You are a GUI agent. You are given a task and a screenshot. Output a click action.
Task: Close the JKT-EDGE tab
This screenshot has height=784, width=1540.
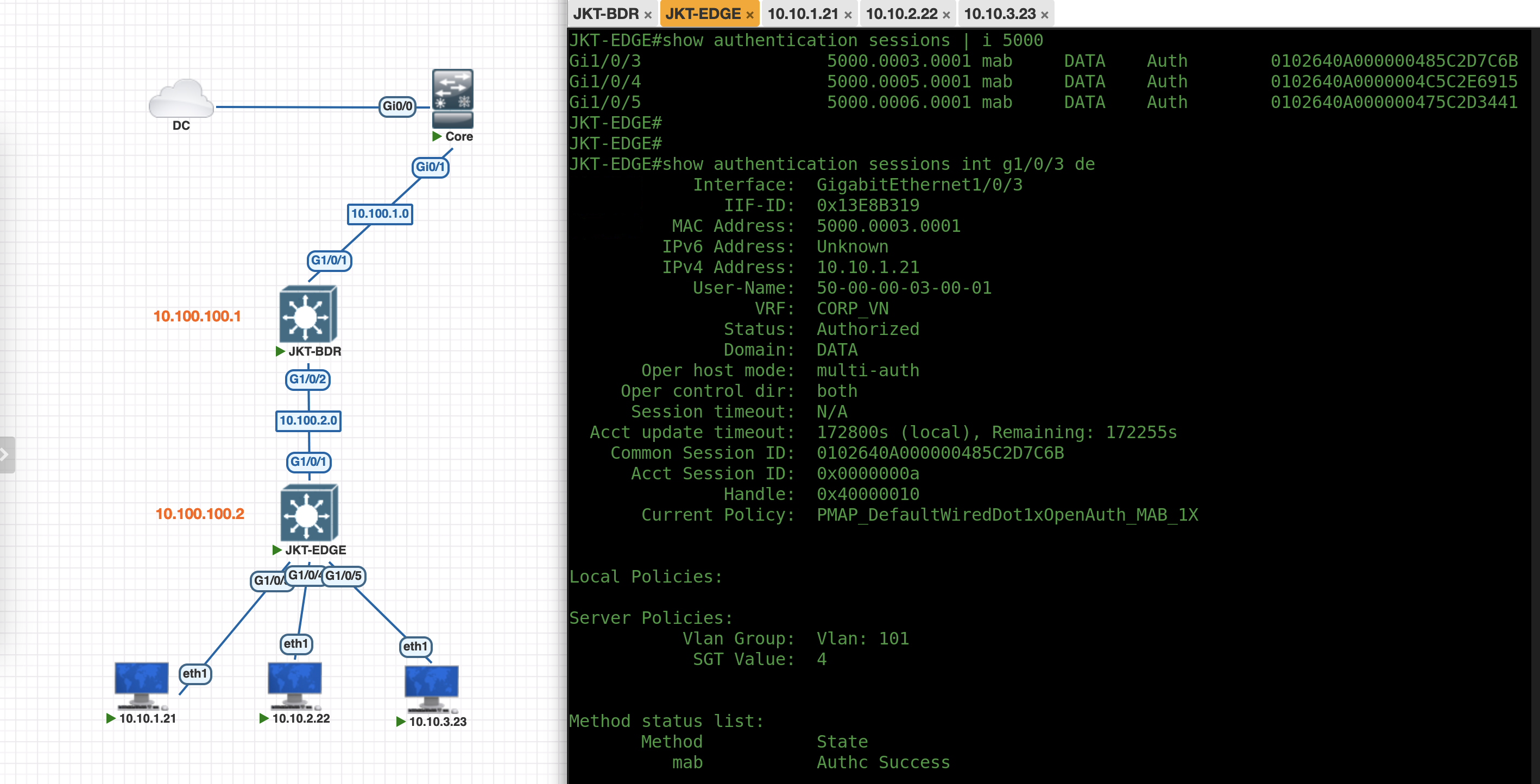coord(750,15)
